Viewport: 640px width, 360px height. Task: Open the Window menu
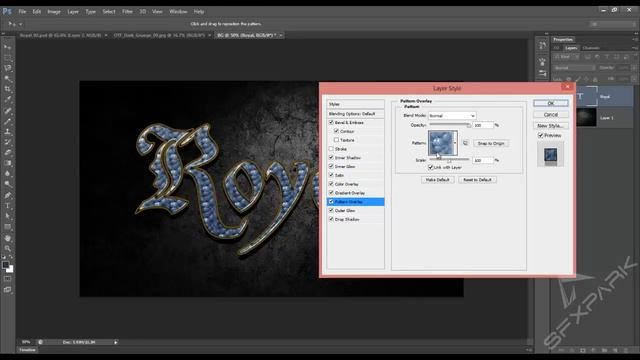pyautogui.click(x=178, y=11)
